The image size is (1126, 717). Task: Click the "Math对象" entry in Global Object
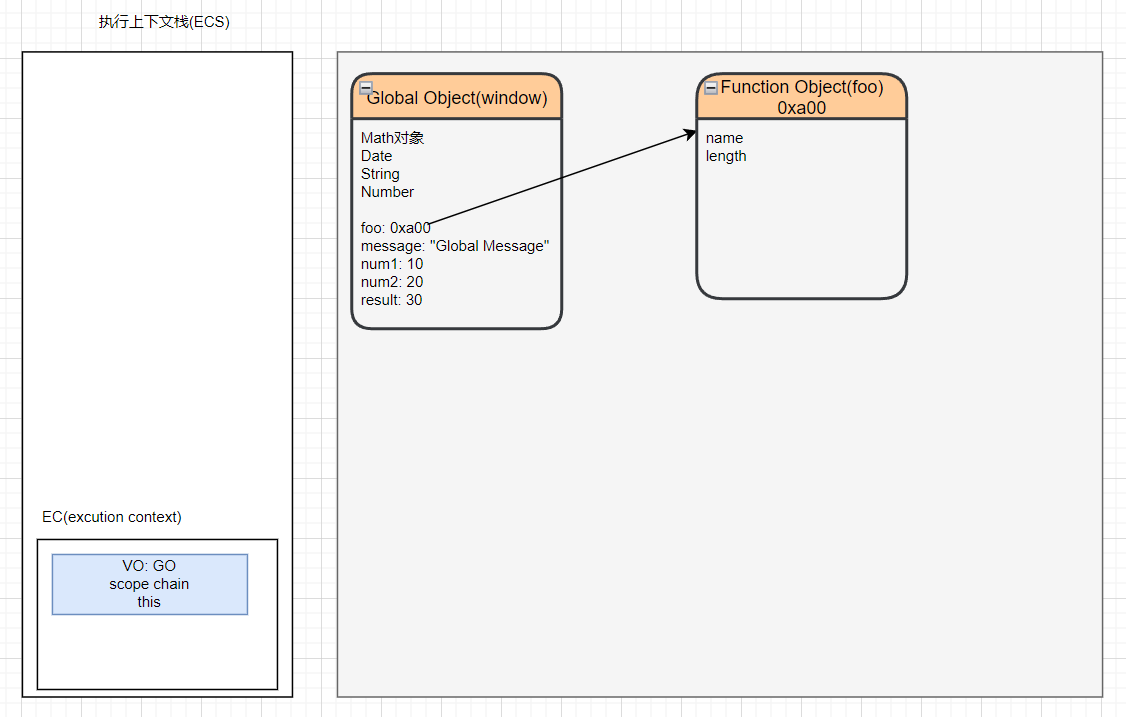click(x=392, y=138)
